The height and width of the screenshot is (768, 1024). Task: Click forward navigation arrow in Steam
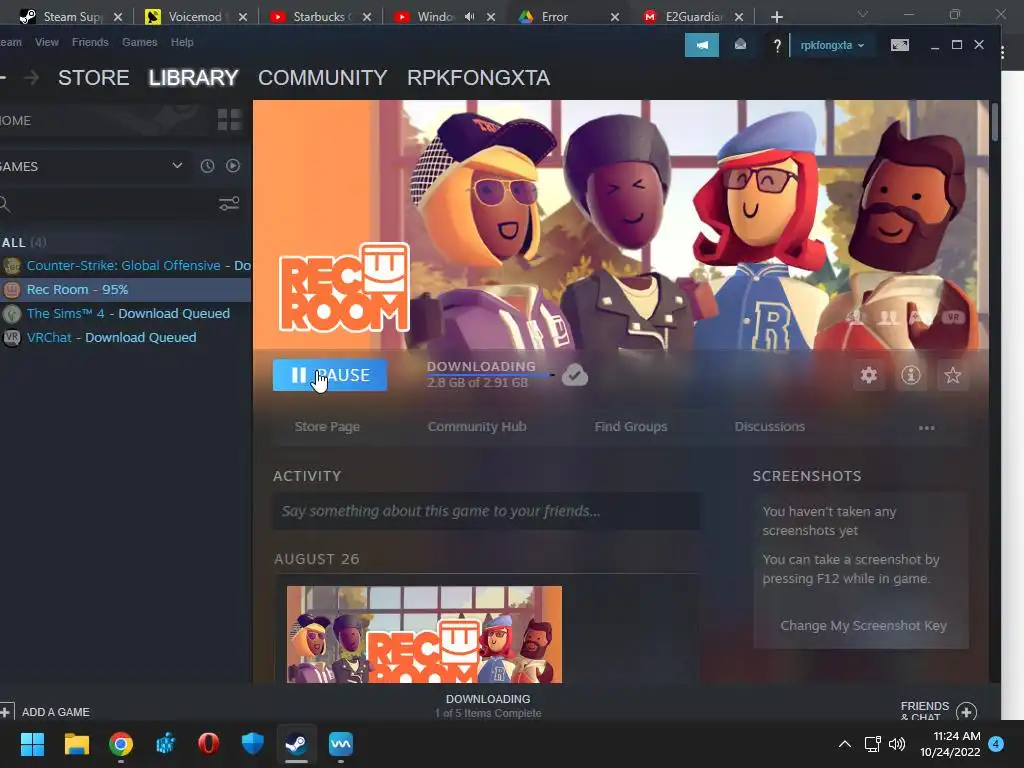[x=31, y=78]
